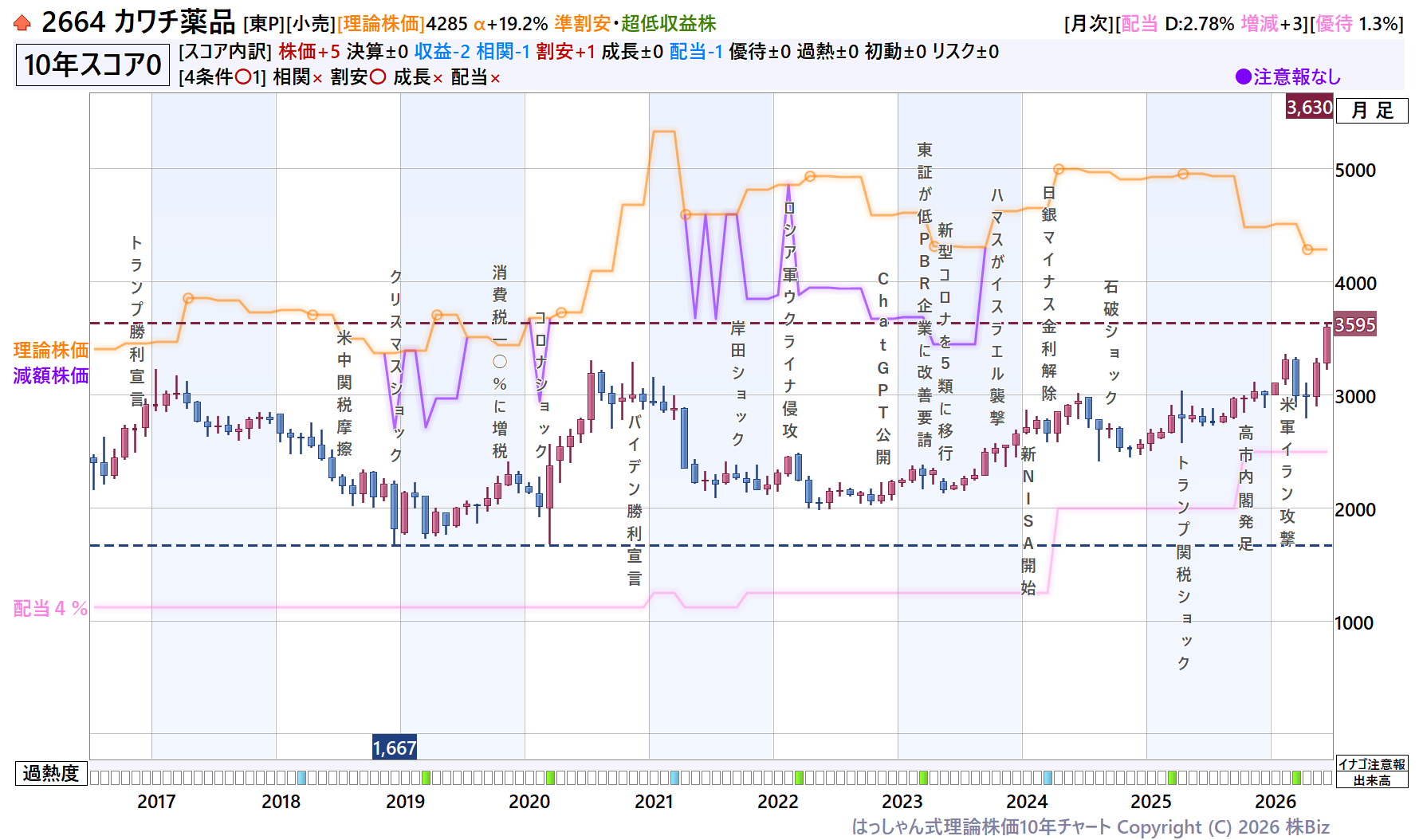Click the 過熱度 heat indicator label
This screenshot has height=840, width=1419.
(51, 774)
